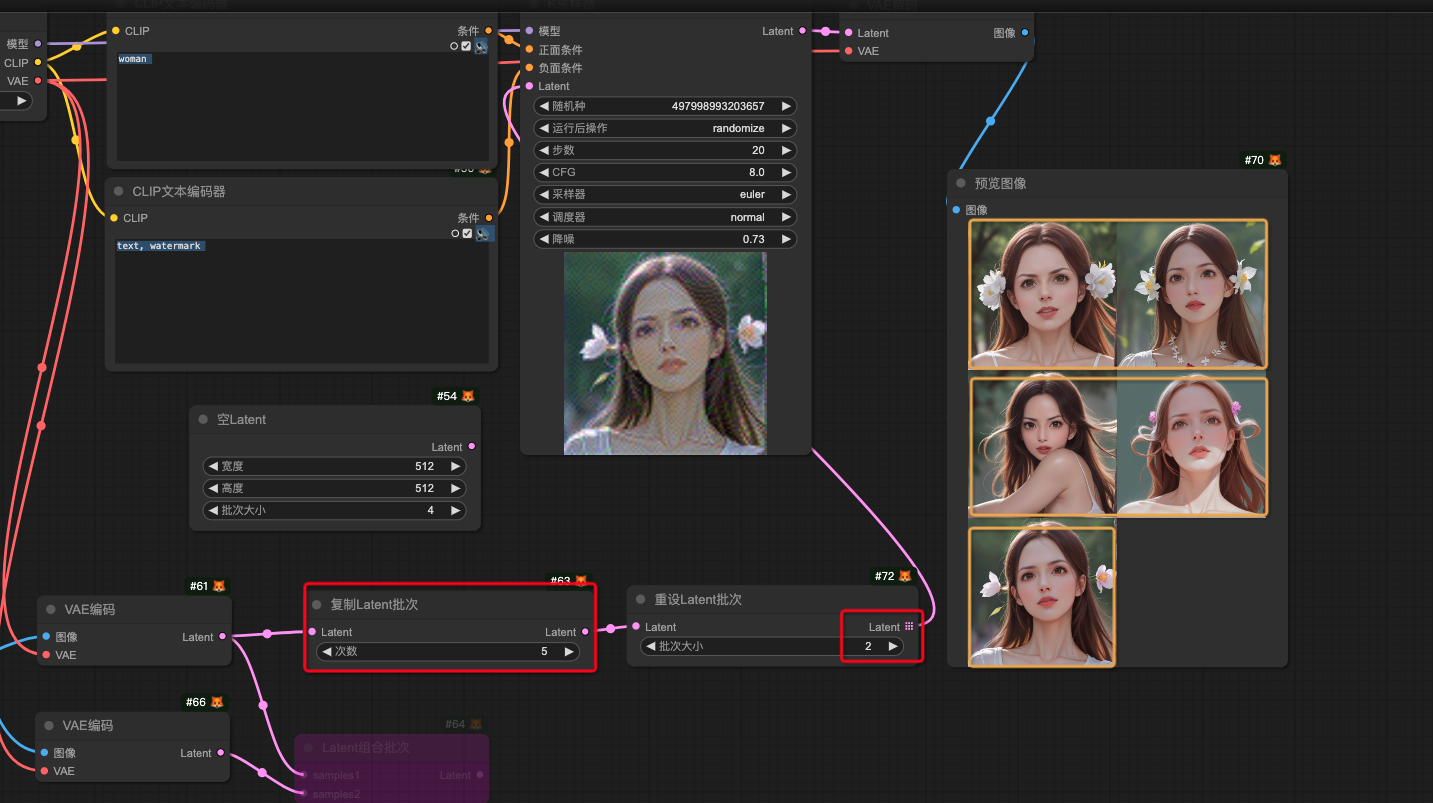Click the #66 fox badge above VAE编码
This screenshot has height=803, width=1433.
tap(205, 702)
